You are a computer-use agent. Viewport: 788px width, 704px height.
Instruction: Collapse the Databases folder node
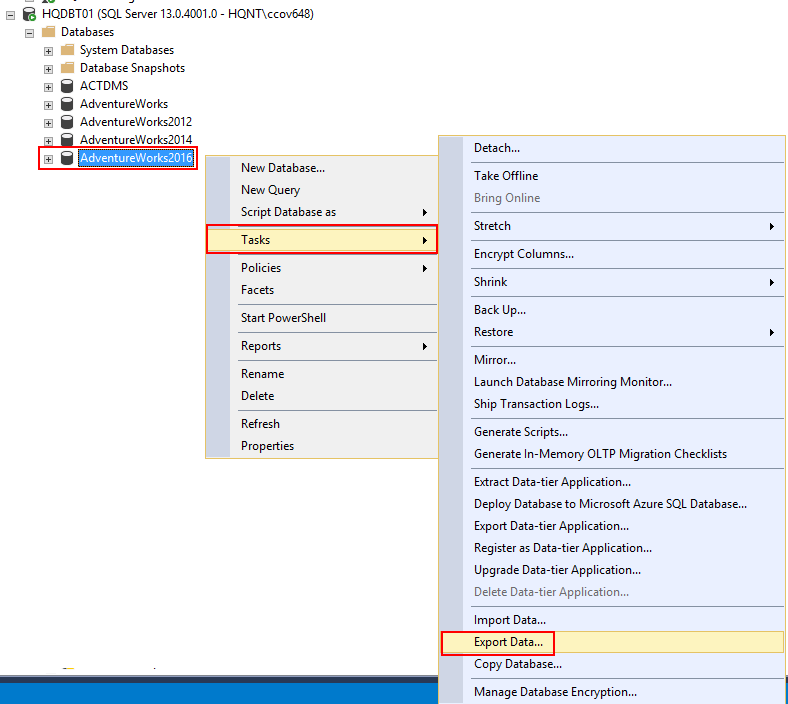[x=30, y=33]
